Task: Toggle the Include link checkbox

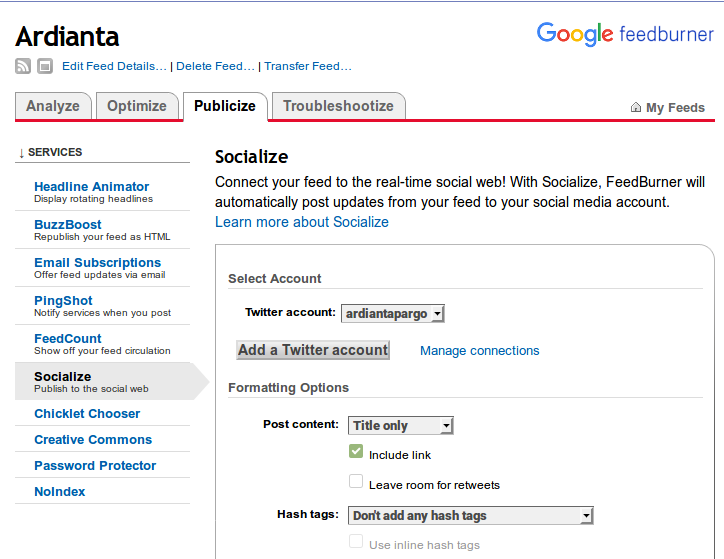Action: 356,453
